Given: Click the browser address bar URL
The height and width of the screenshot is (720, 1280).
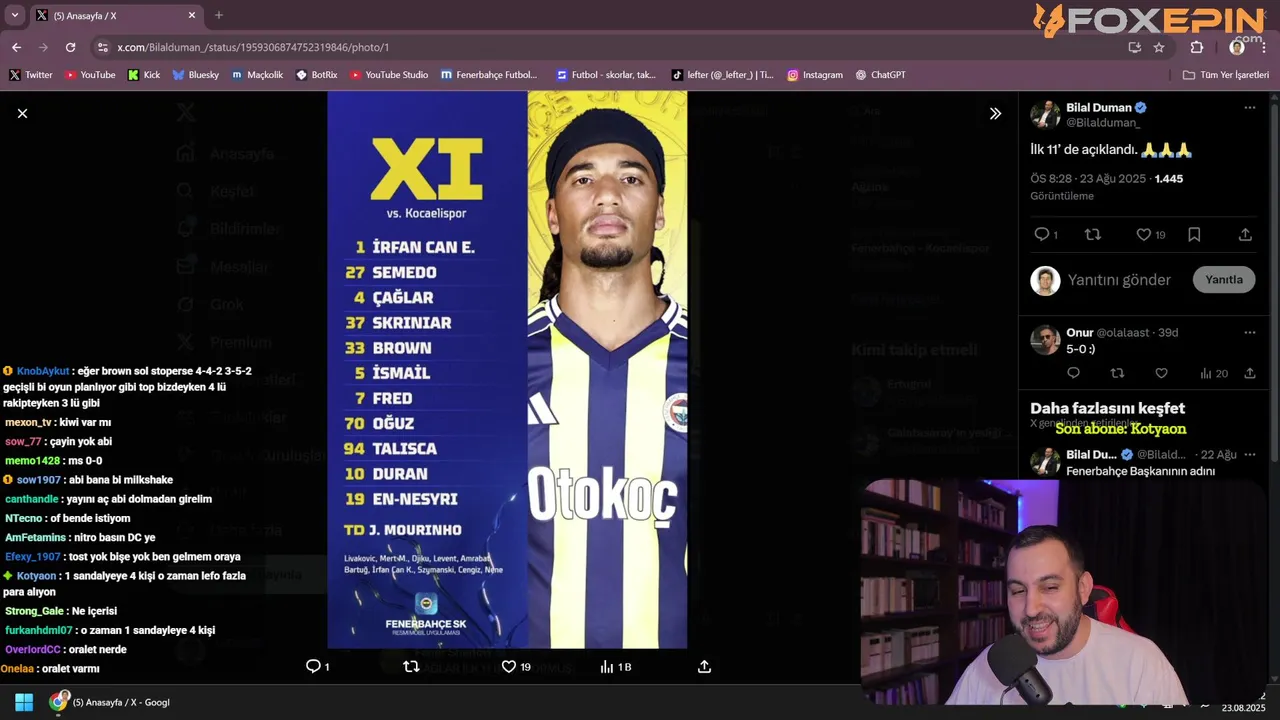Looking at the screenshot, I should point(253,47).
